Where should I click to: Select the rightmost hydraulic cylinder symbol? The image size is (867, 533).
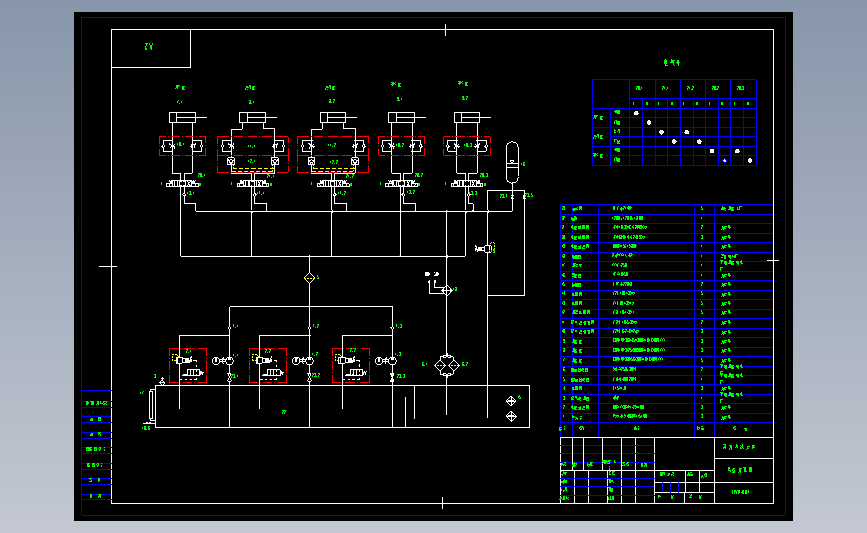tap(472, 117)
